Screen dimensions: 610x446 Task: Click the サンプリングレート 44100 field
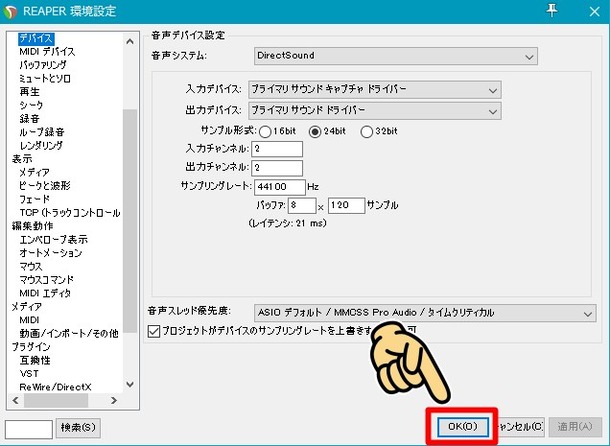280,187
